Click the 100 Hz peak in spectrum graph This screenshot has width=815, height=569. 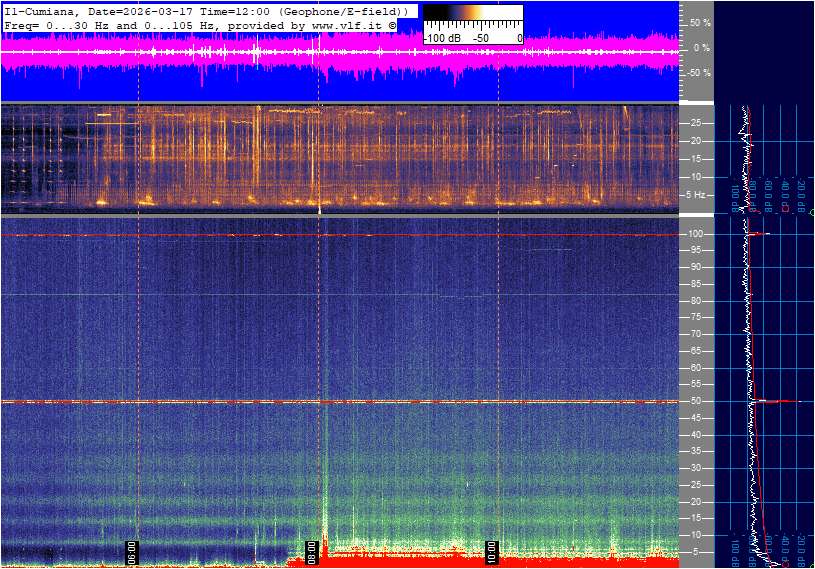pos(758,234)
